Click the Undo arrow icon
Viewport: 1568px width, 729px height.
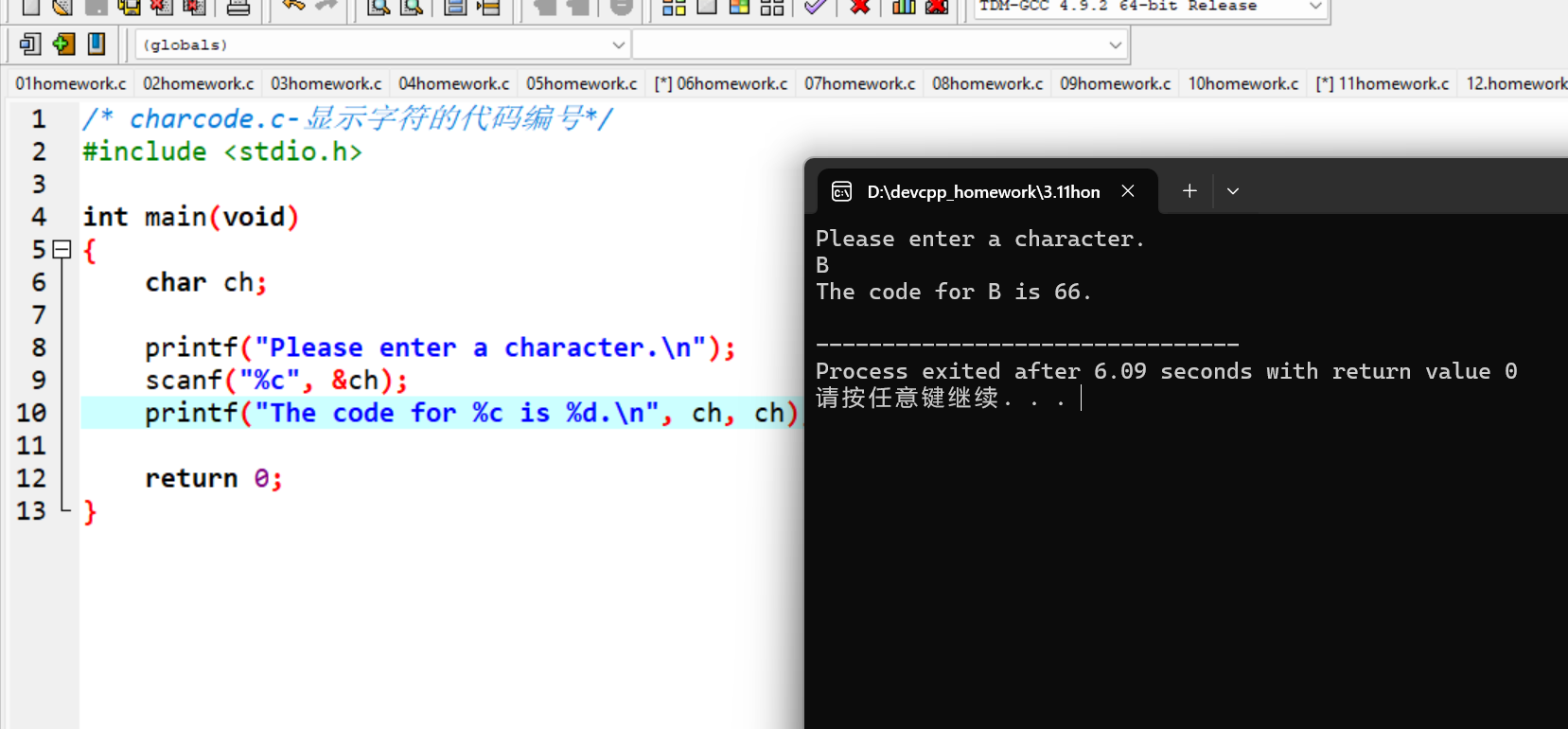click(293, 7)
